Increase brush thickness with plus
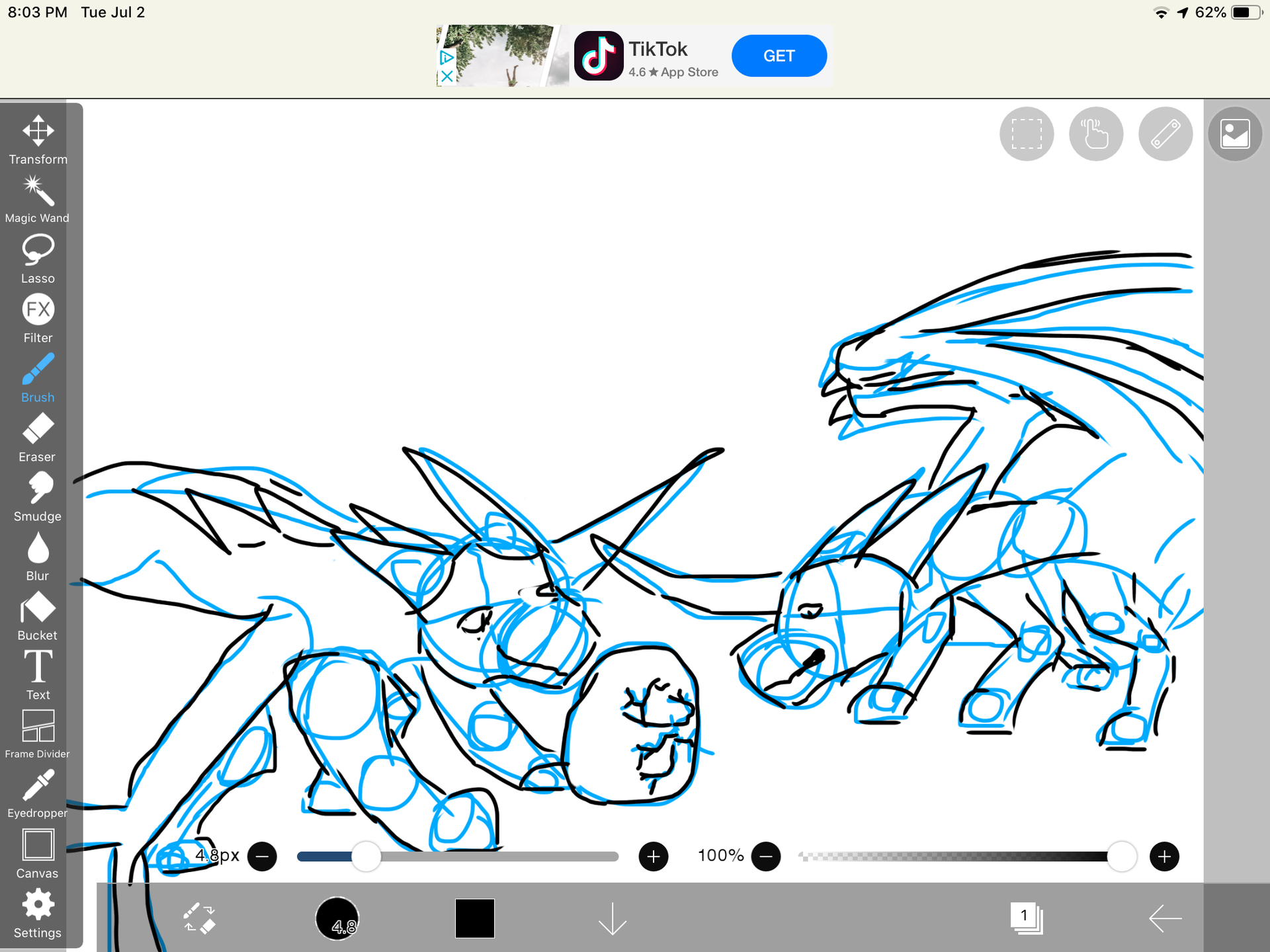This screenshot has height=952, width=1270. pos(654,857)
